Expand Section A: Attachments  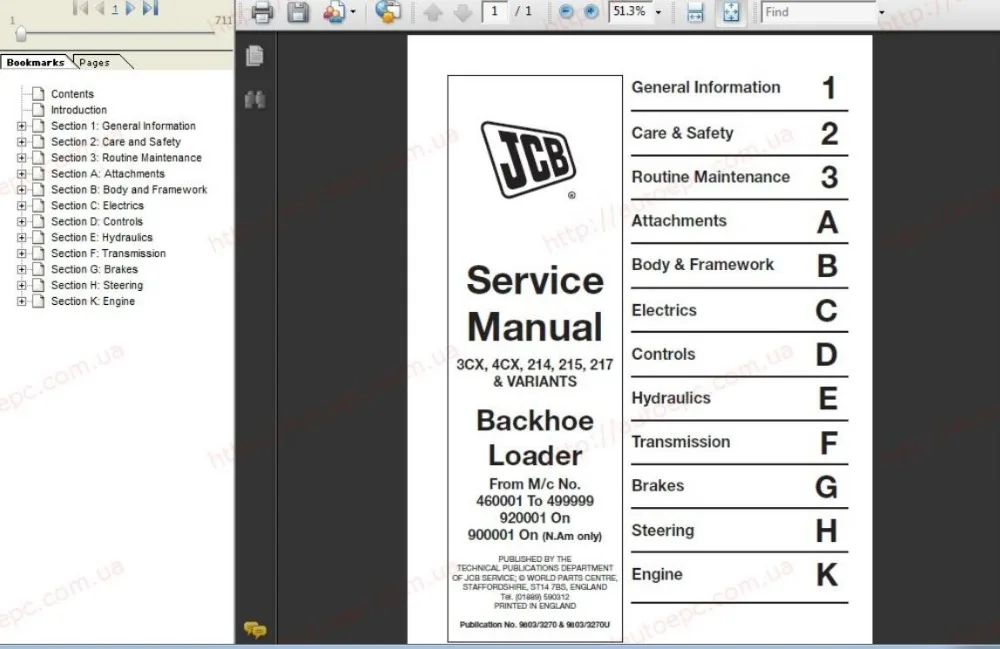point(22,174)
